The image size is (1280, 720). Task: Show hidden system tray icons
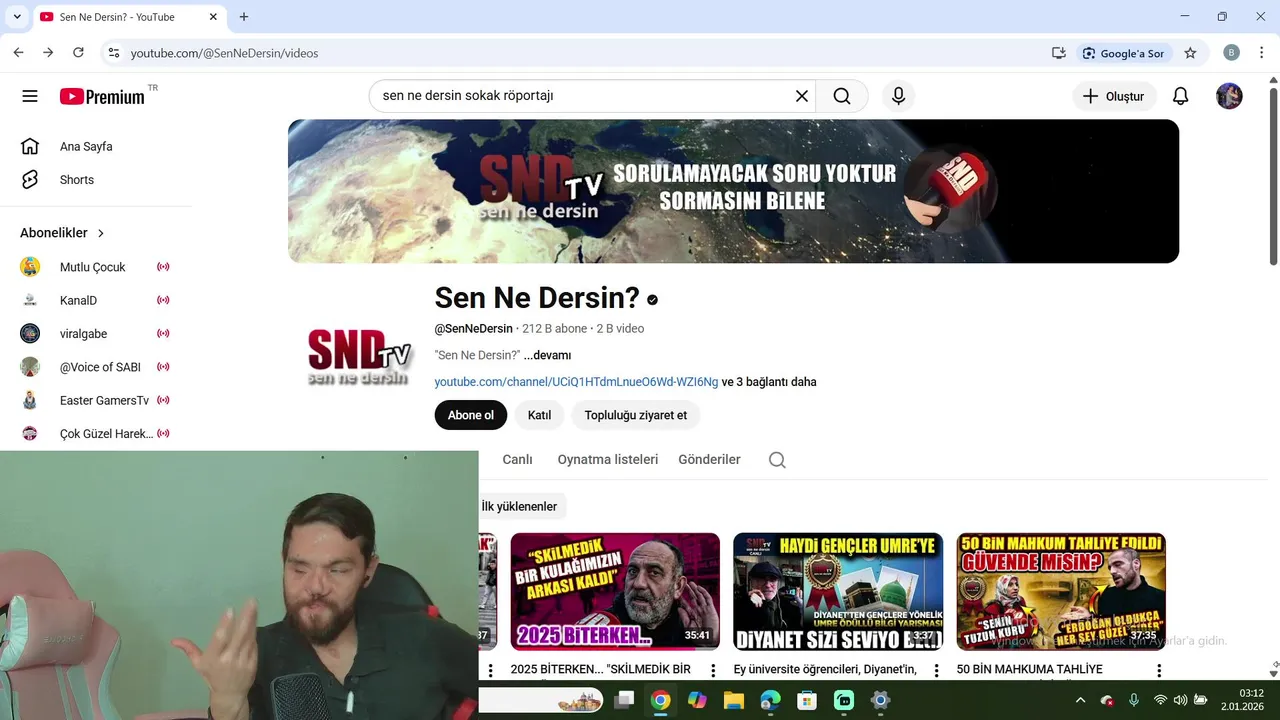(x=1080, y=700)
